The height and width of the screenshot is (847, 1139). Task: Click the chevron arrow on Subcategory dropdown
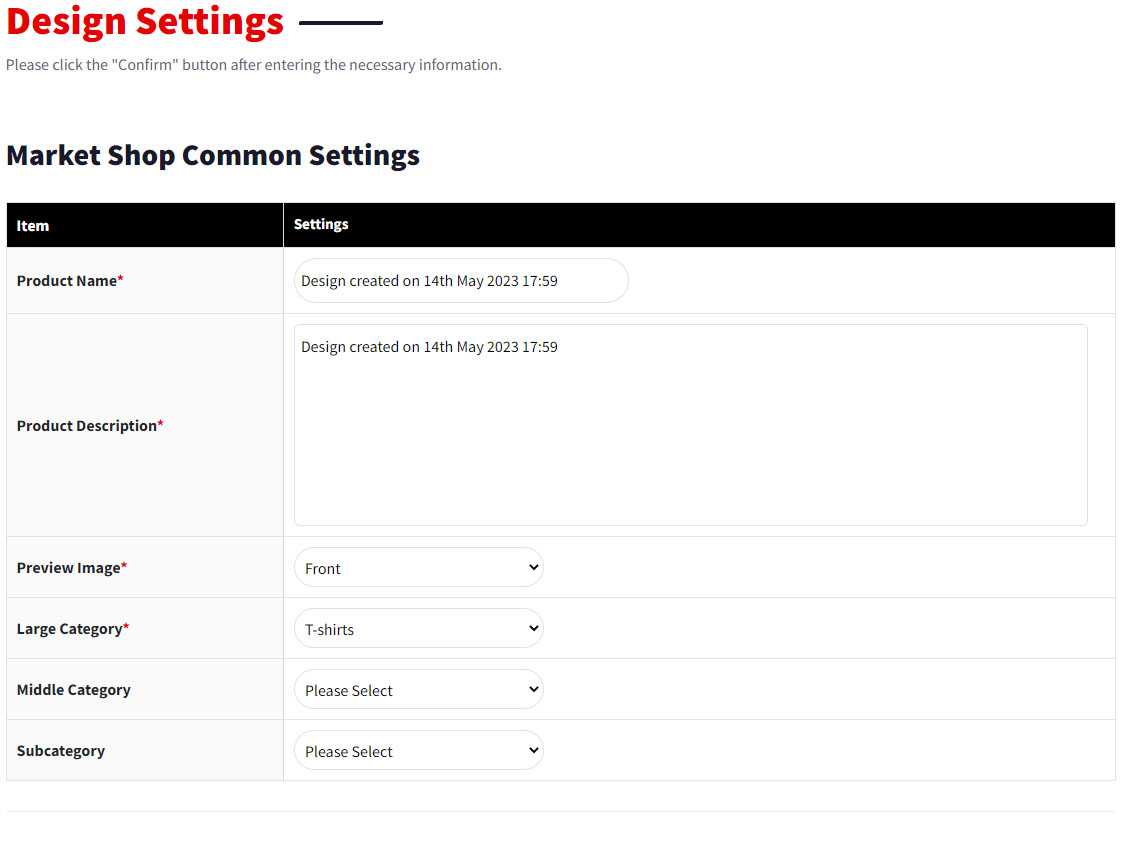coord(532,751)
